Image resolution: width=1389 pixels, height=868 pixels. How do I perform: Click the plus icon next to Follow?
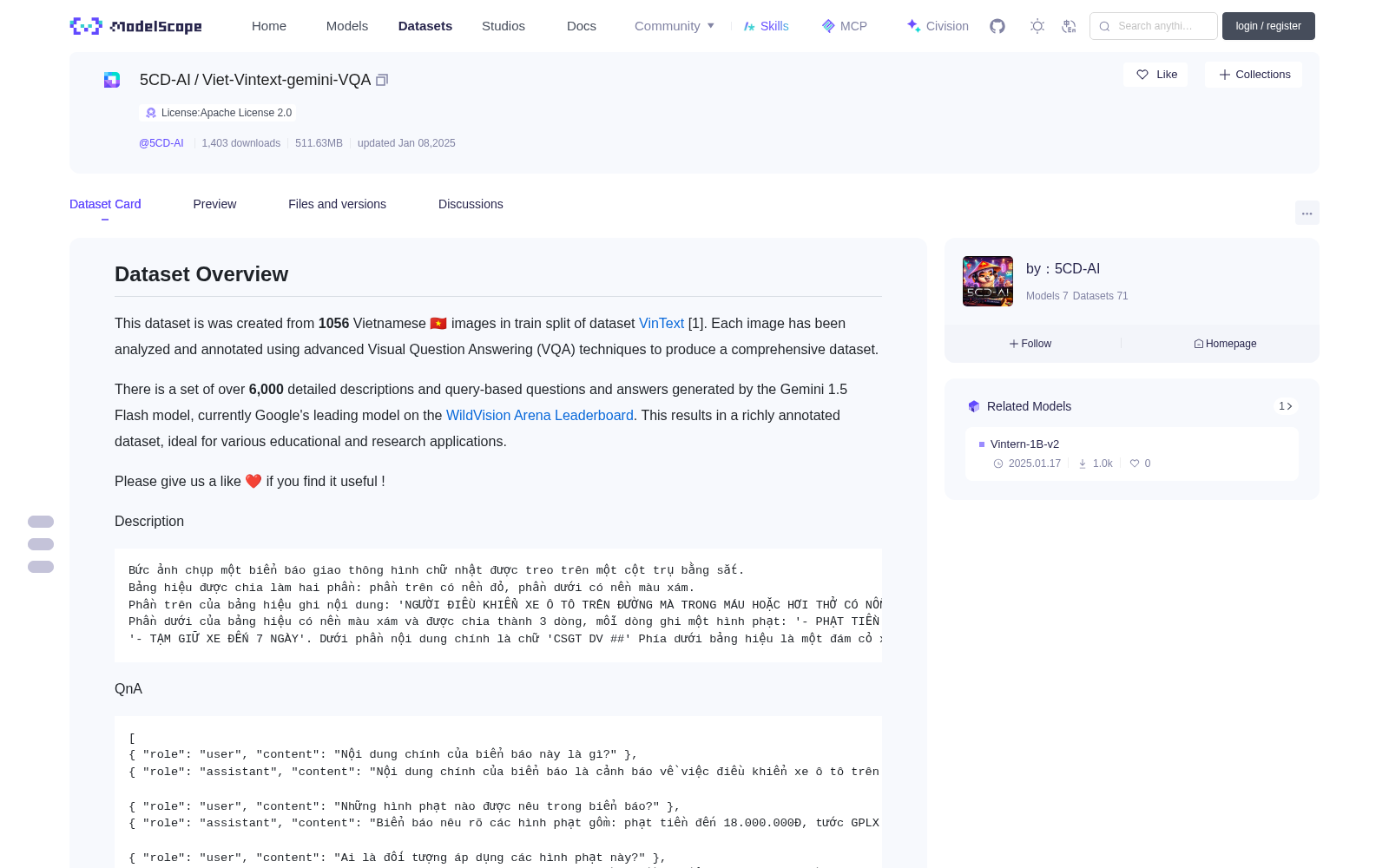tap(1014, 344)
